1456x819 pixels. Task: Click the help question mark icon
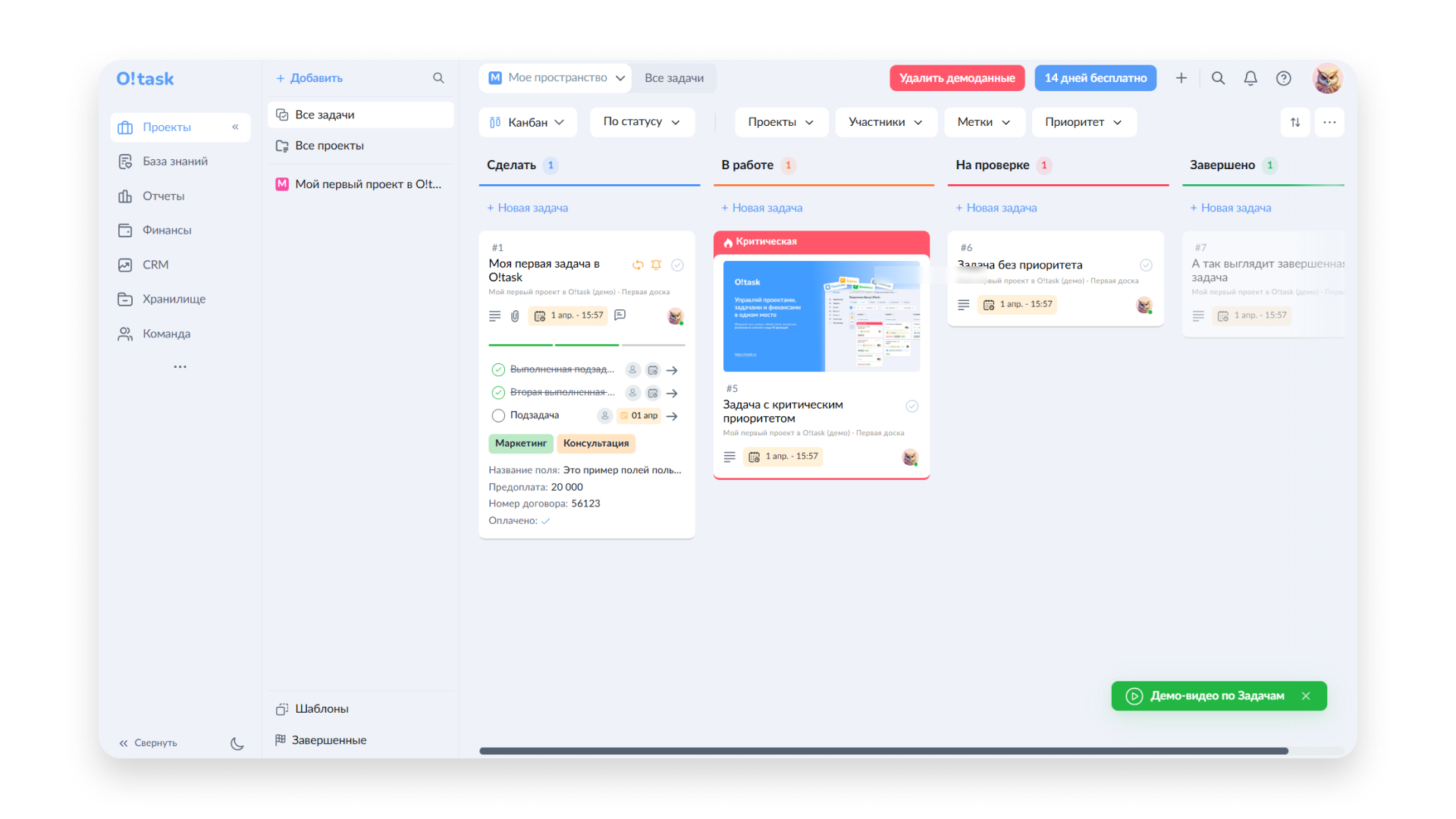click(1283, 78)
